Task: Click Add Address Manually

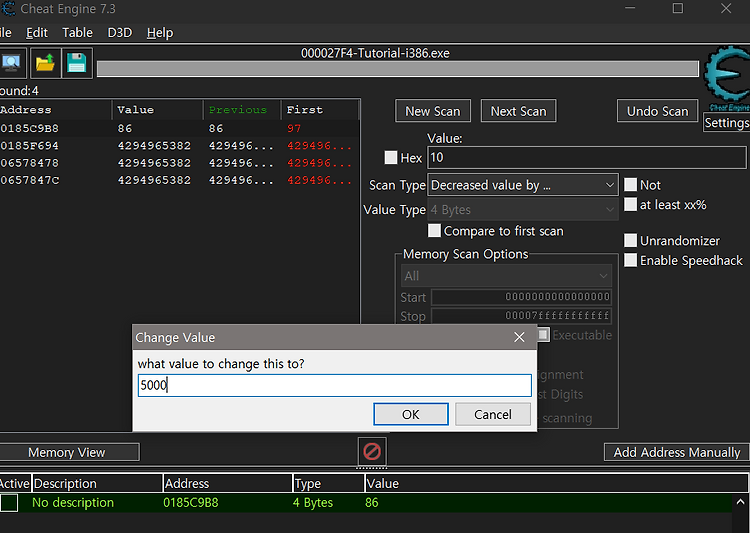Action: click(x=676, y=452)
